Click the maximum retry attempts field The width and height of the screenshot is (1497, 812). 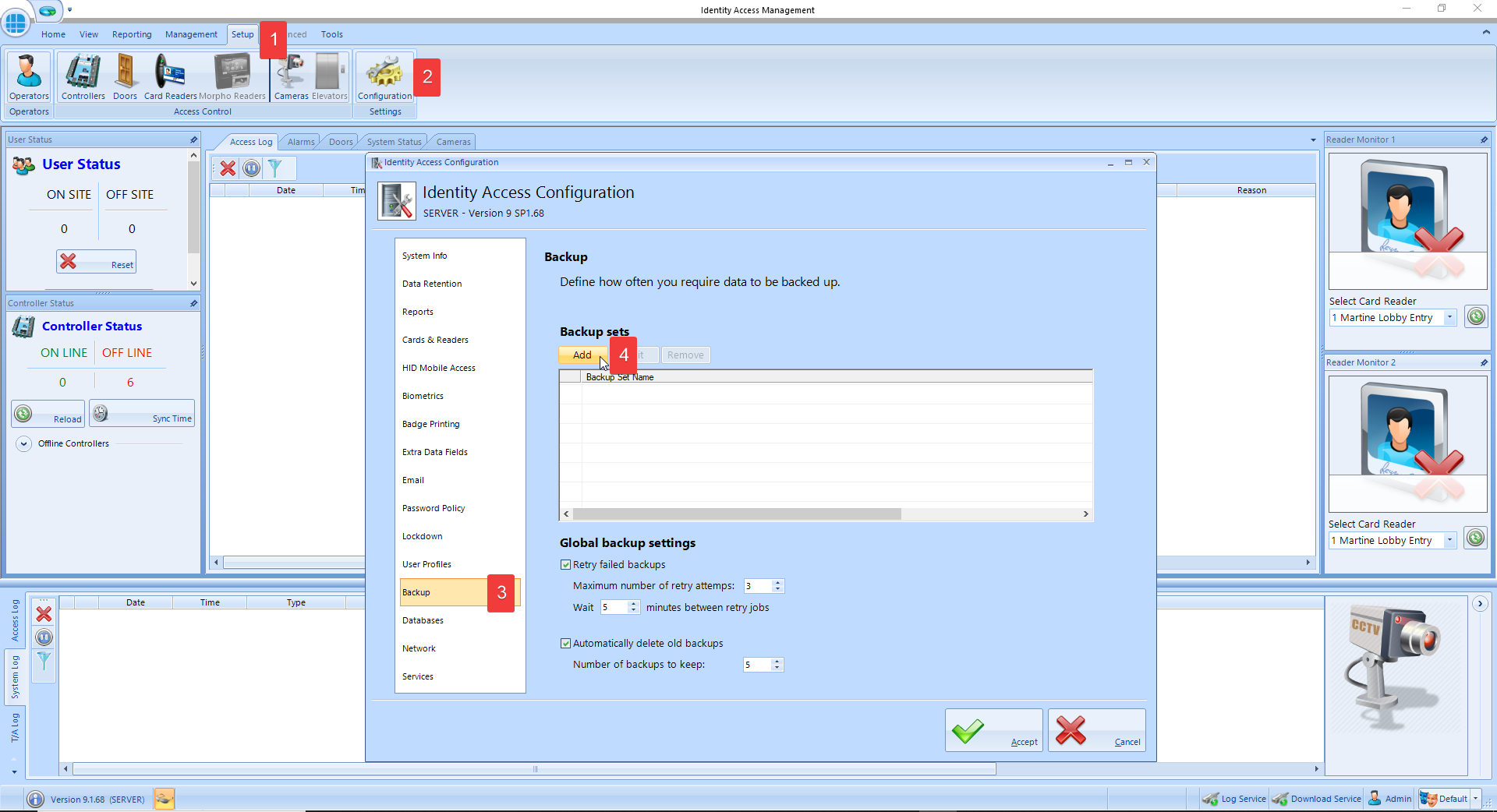[x=756, y=586]
